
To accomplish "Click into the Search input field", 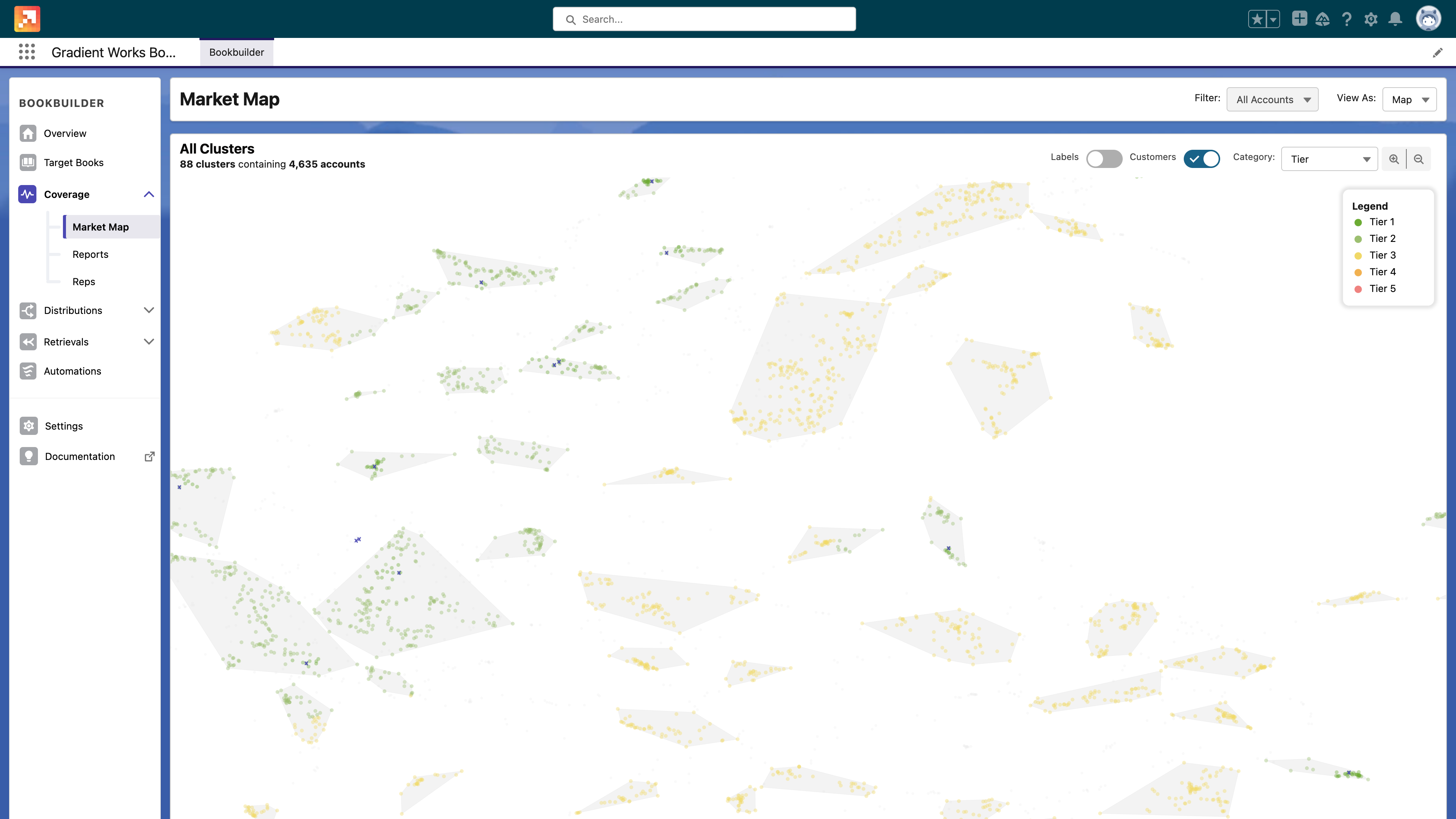I will pos(704,19).
